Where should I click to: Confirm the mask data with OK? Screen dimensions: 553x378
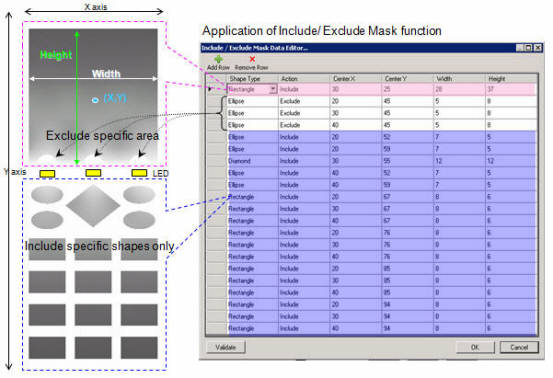[x=475, y=347]
